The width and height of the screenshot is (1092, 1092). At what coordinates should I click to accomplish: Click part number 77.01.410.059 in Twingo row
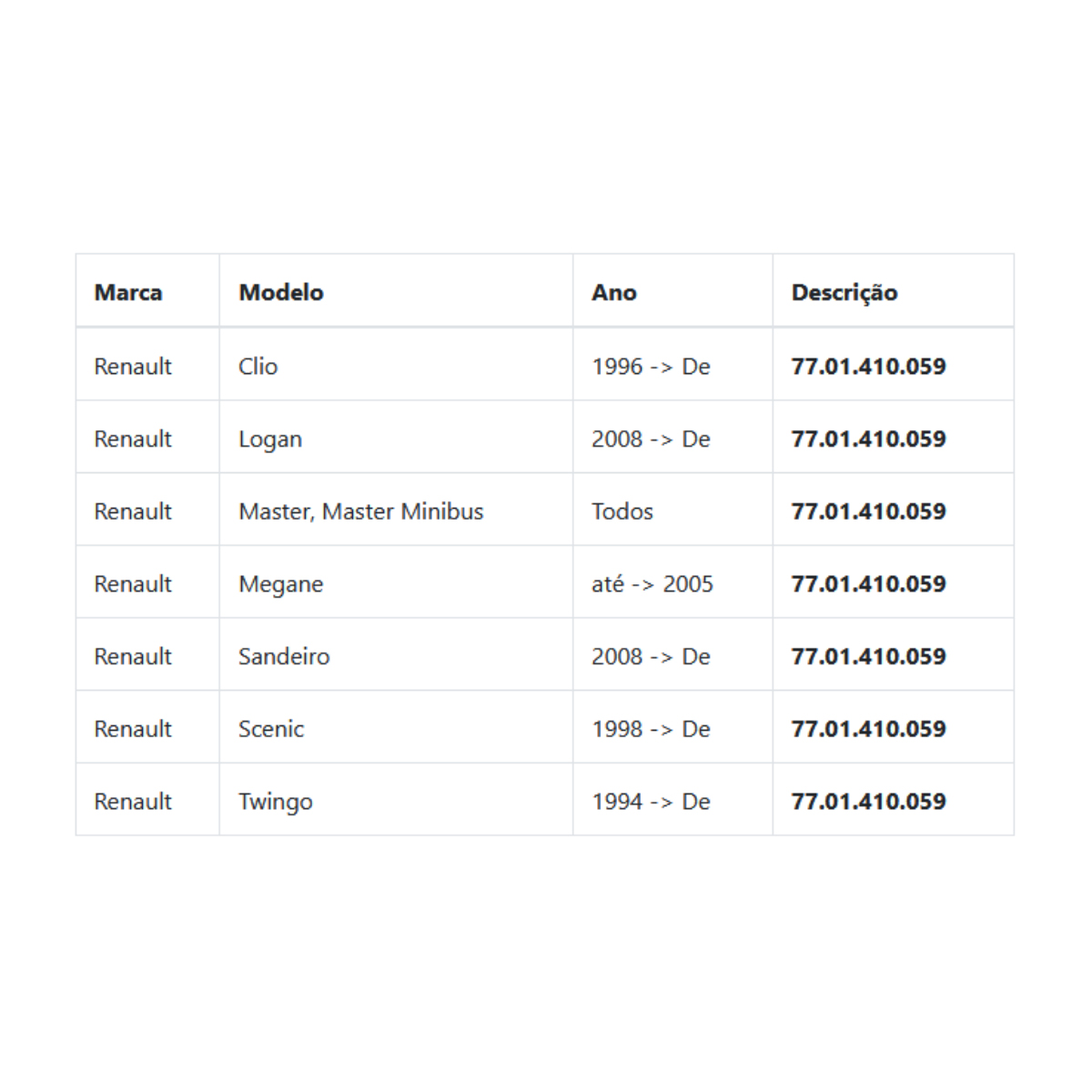[869, 802]
